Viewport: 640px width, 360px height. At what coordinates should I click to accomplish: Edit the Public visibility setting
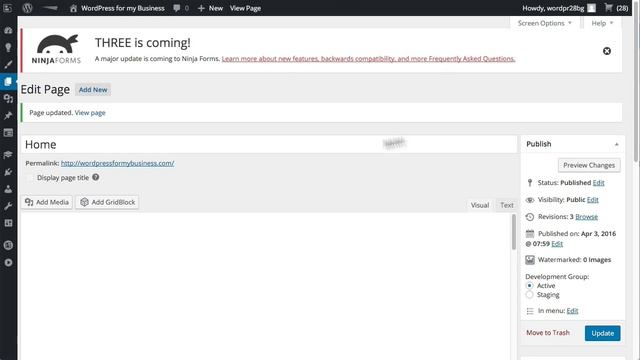593,200
